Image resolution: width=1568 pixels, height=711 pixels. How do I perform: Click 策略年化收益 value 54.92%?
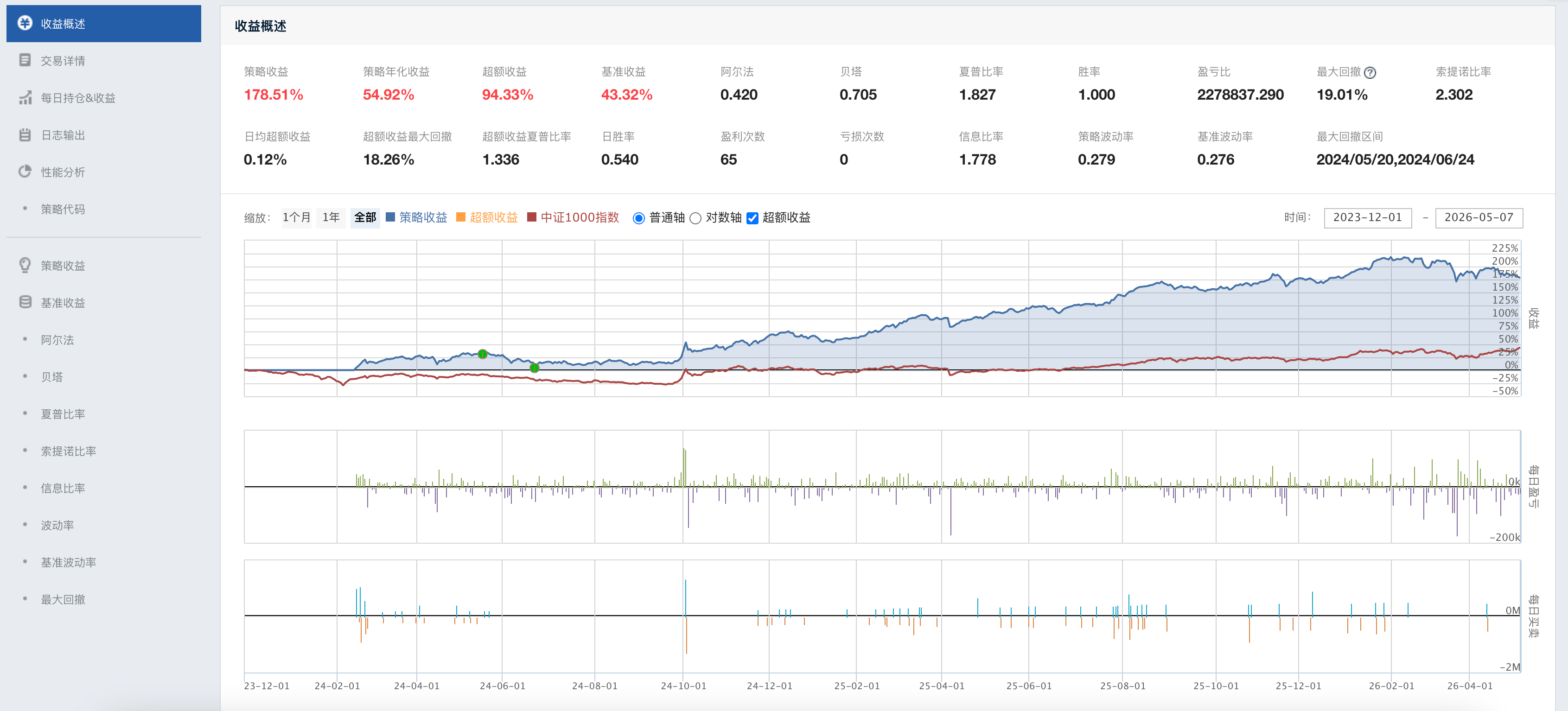[389, 95]
